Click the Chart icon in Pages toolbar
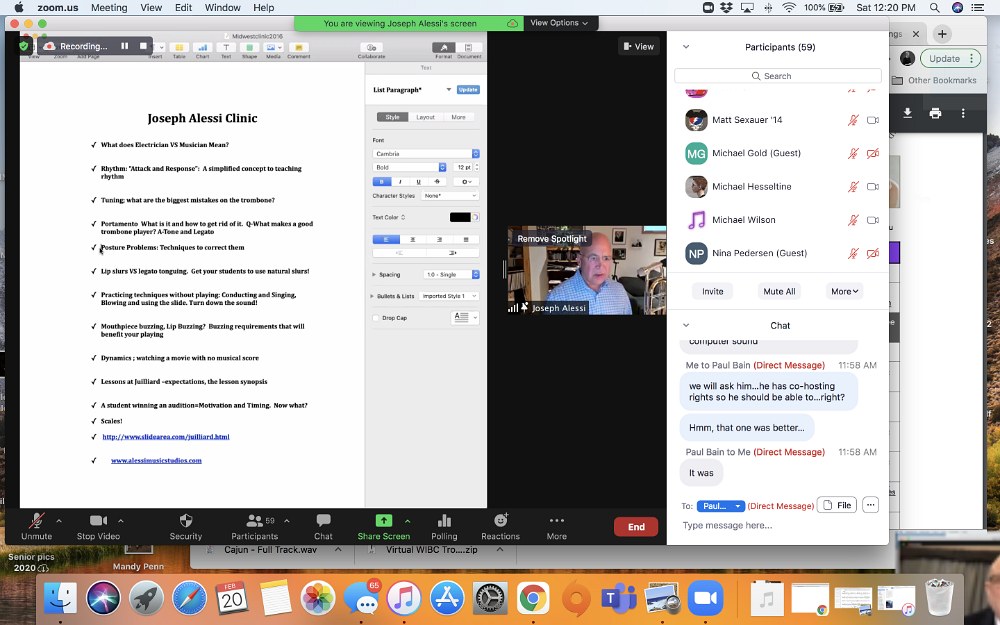Viewport: 1000px width, 625px height. tap(202, 48)
